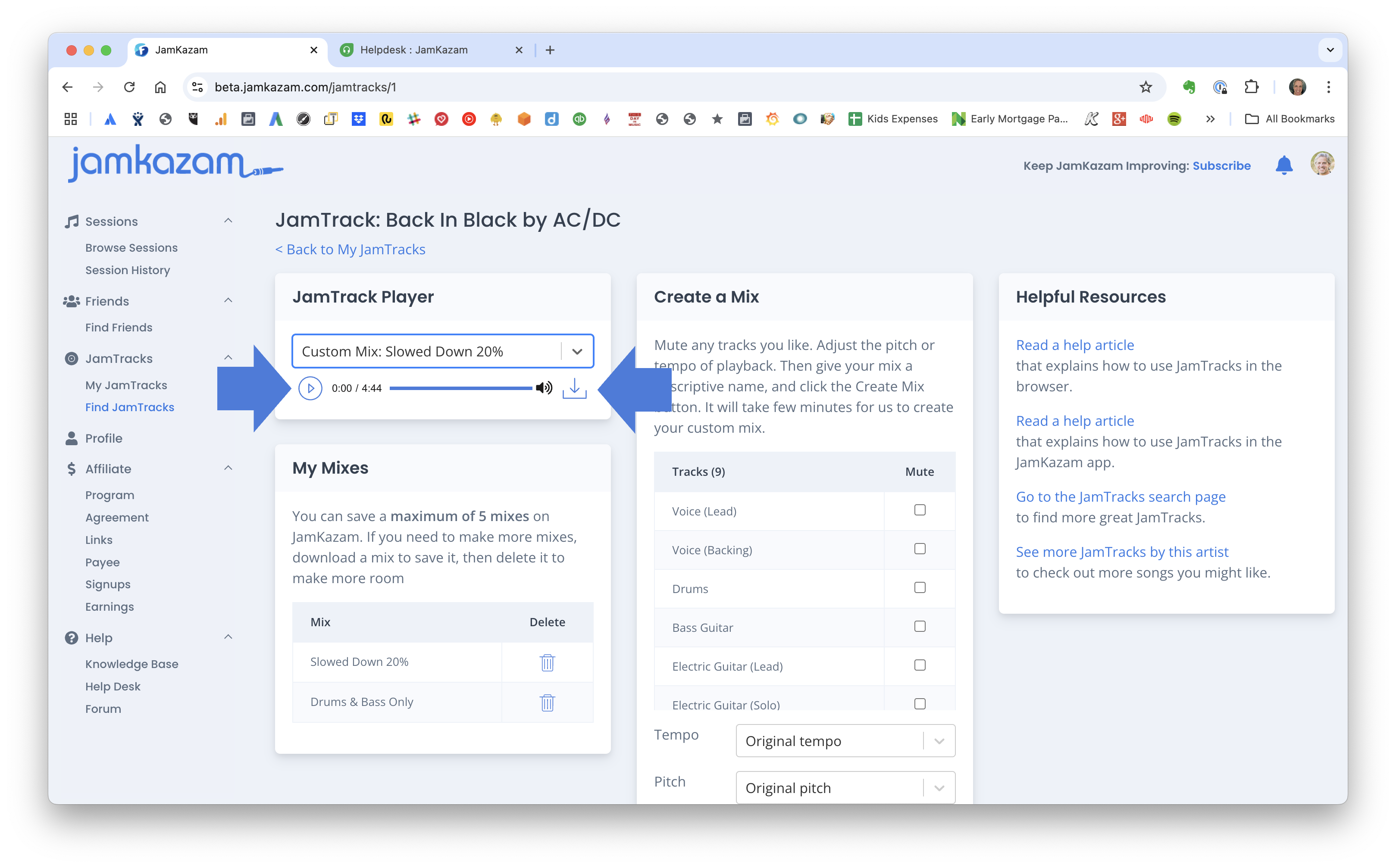Screen dimensions: 1396x868
Task: Mute the Drums track
Action: [919, 588]
